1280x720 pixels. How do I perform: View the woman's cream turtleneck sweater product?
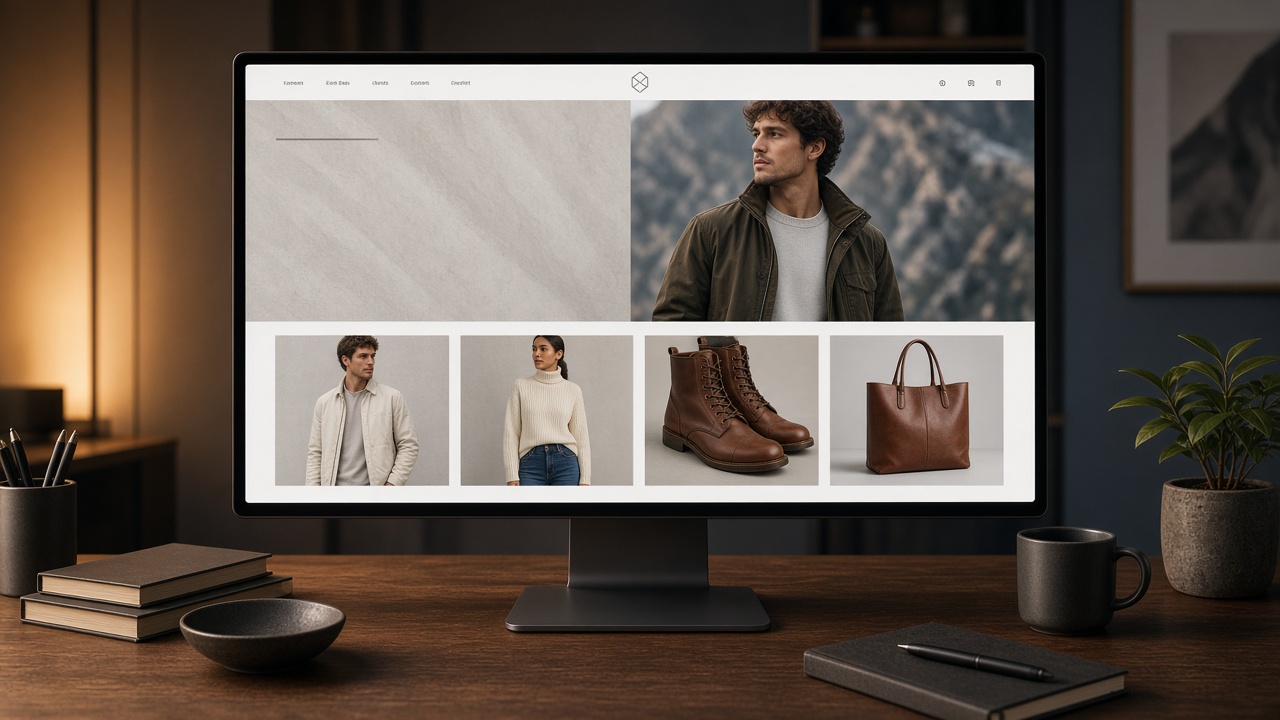(546, 410)
